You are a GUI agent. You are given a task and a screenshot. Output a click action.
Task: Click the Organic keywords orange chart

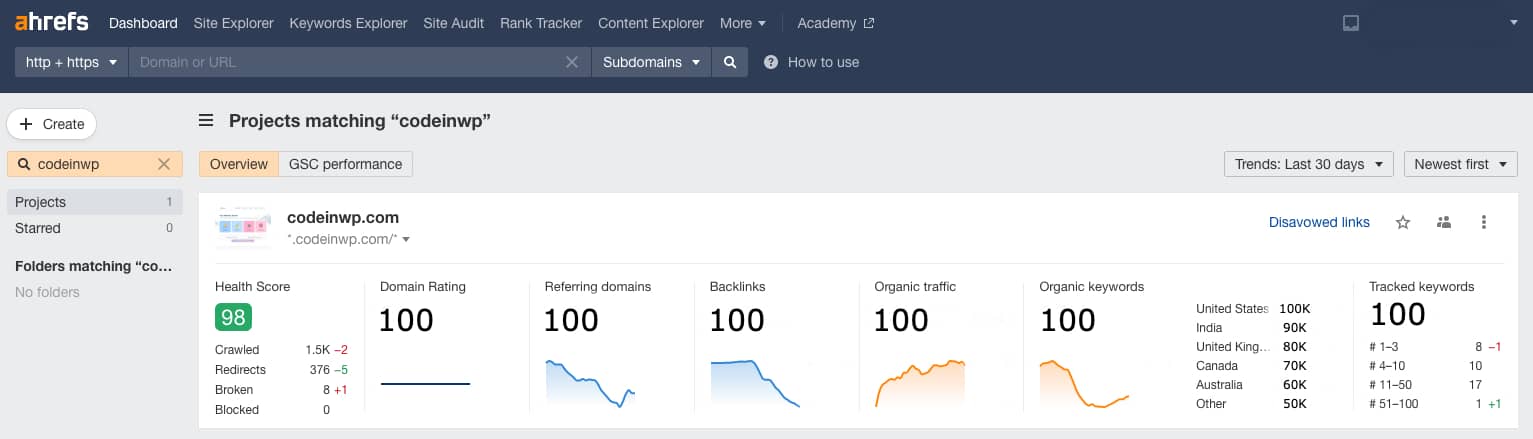1085,383
